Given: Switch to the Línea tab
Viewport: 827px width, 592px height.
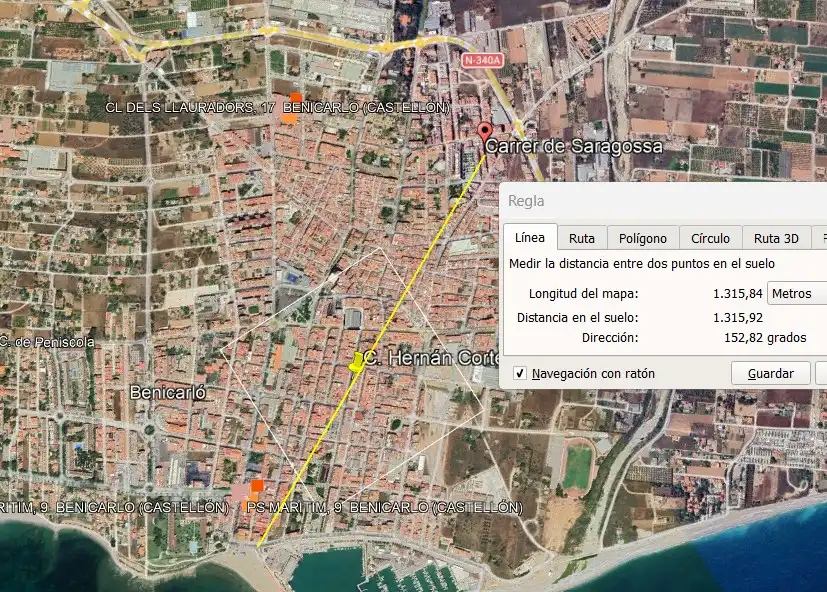Looking at the screenshot, I should (530, 237).
